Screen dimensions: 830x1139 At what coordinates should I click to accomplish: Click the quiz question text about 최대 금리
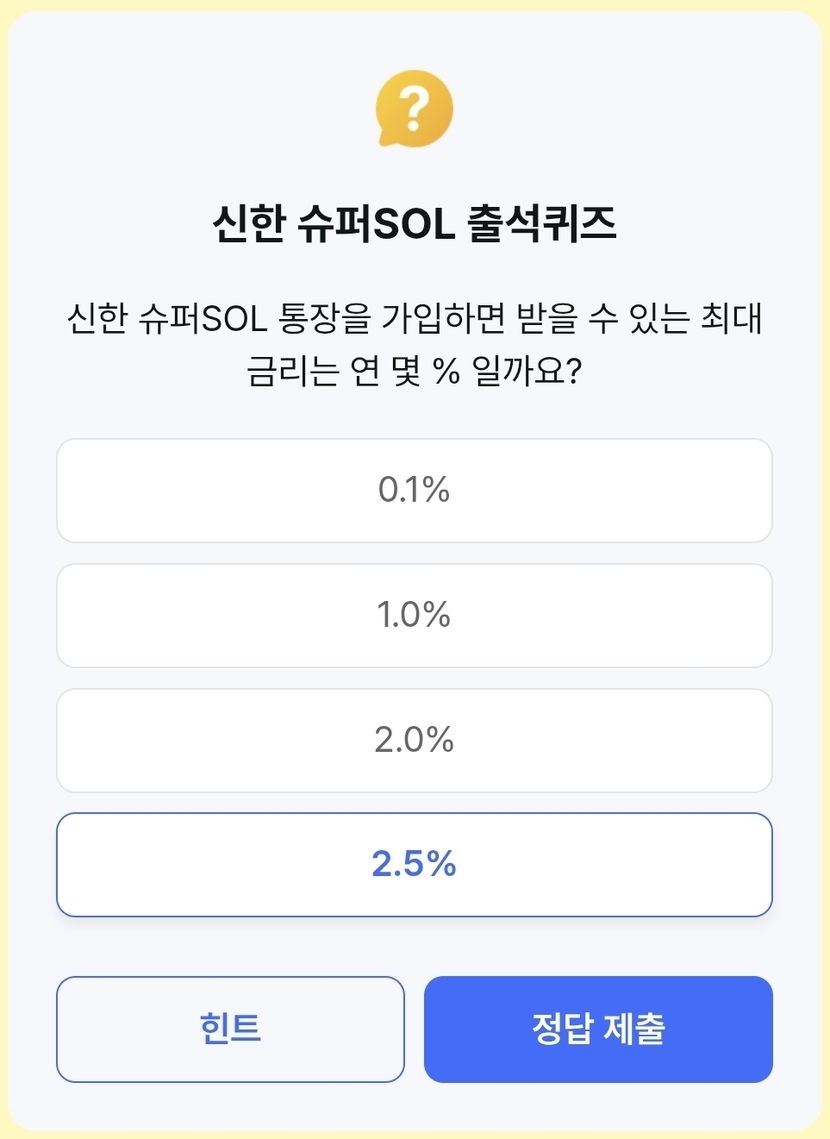[414, 348]
